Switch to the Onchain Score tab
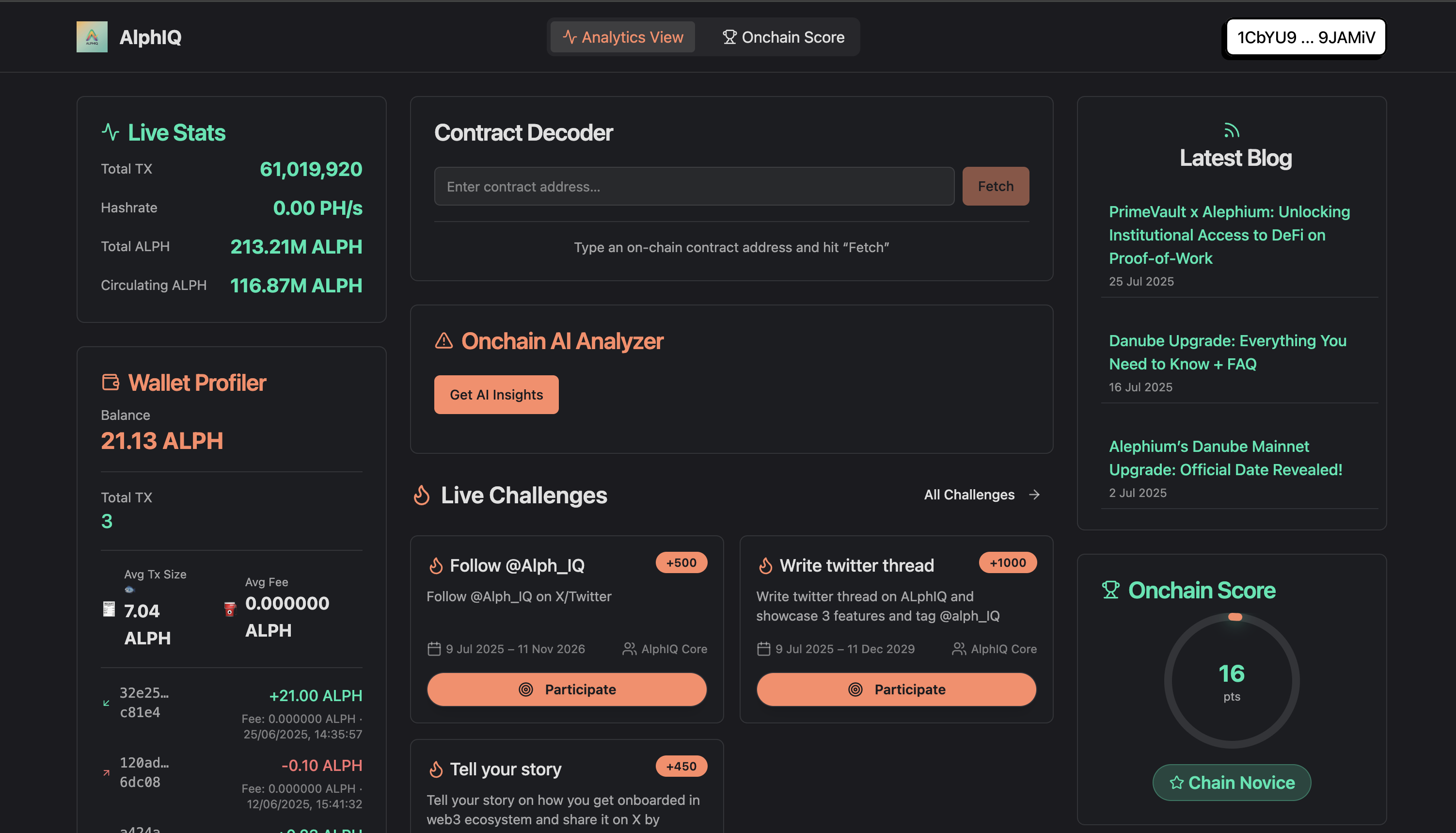This screenshot has height=833, width=1456. pyautogui.click(x=783, y=37)
